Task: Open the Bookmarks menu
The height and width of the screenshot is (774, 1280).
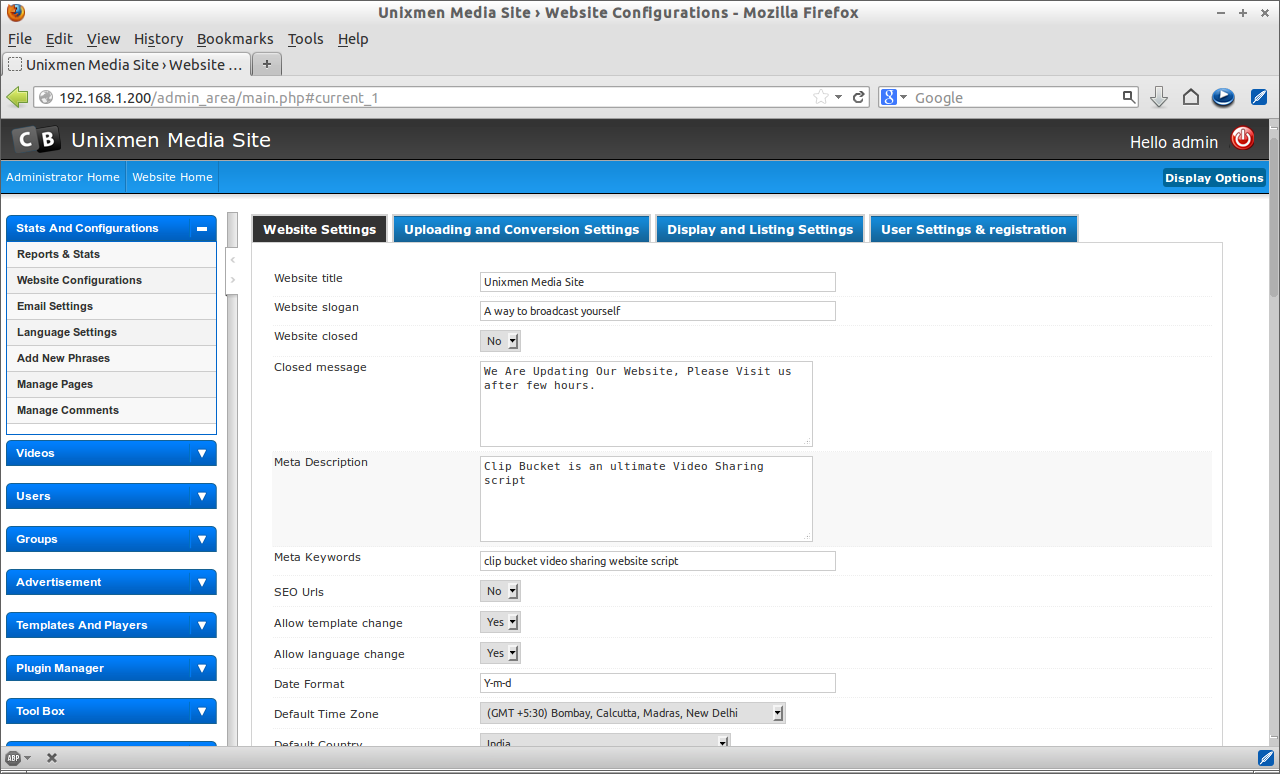Action: (235, 39)
